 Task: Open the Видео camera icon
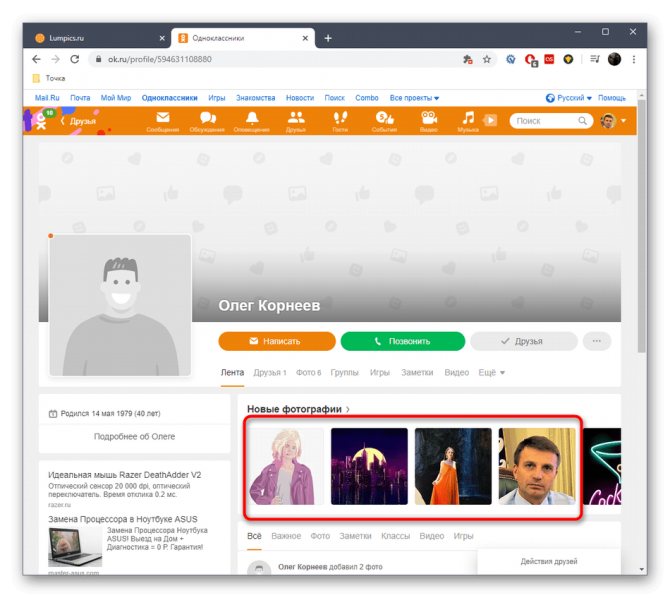click(x=429, y=118)
